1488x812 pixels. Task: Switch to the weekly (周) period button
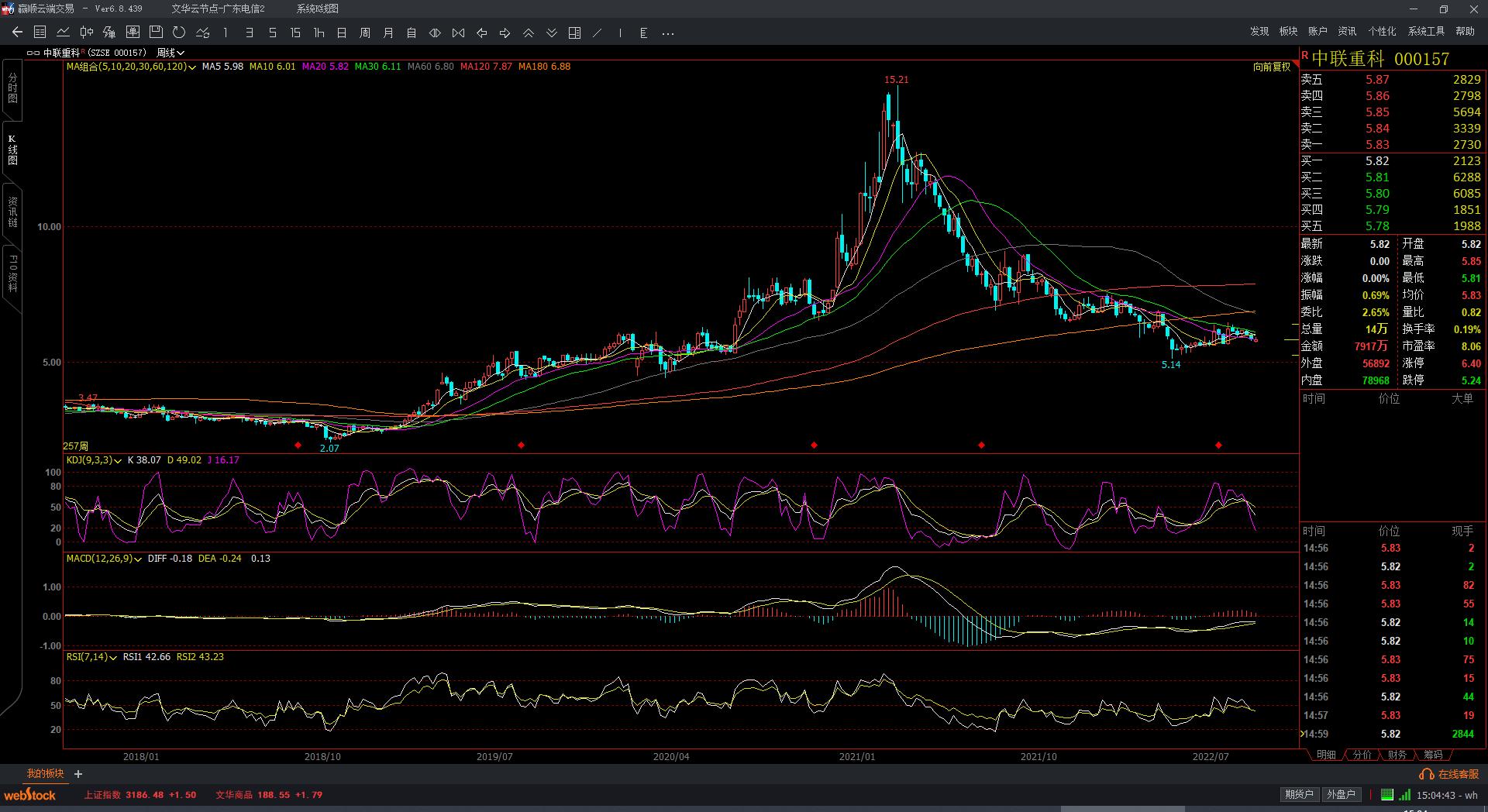[365, 33]
